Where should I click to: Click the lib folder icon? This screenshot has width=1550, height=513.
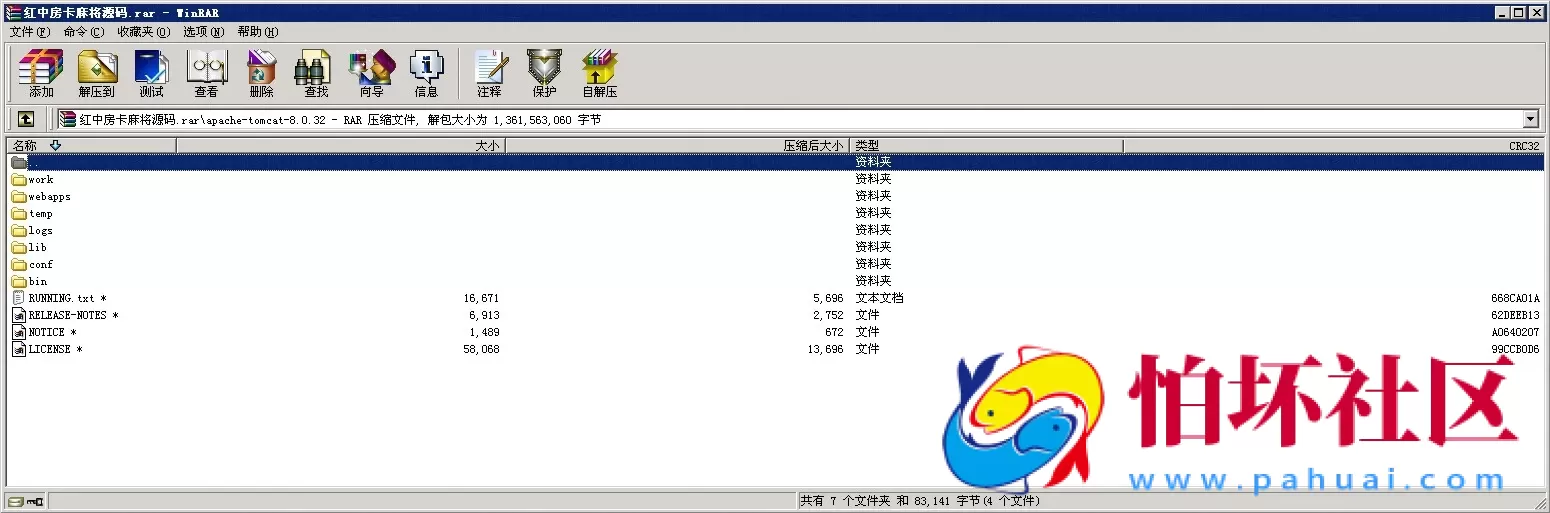point(19,248)
